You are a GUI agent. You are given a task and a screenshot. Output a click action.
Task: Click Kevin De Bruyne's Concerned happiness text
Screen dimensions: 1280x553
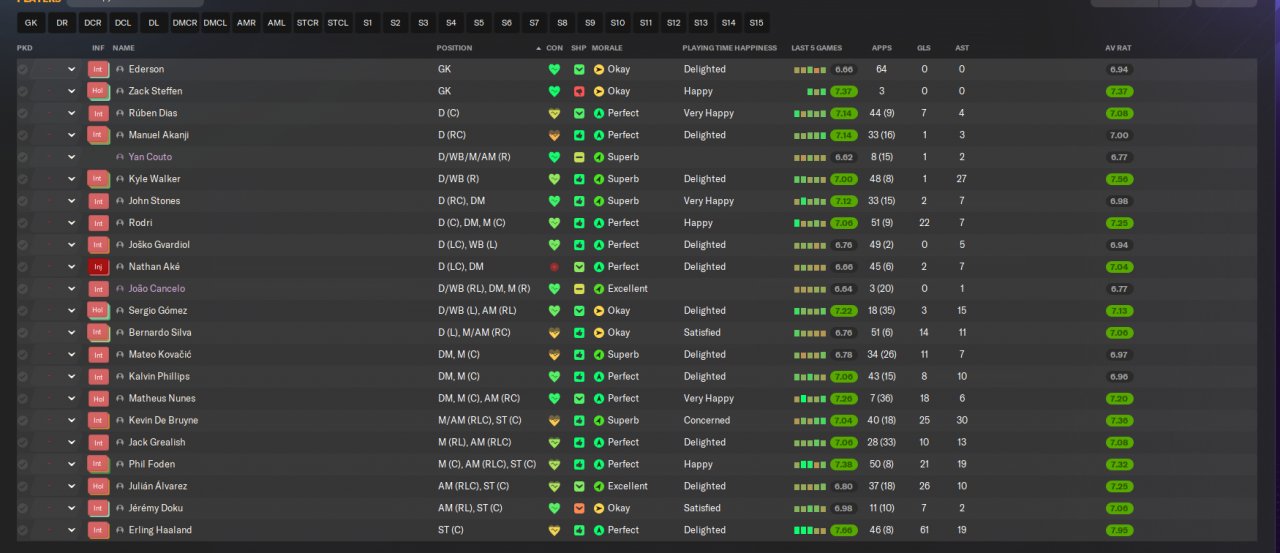point(707,420)
